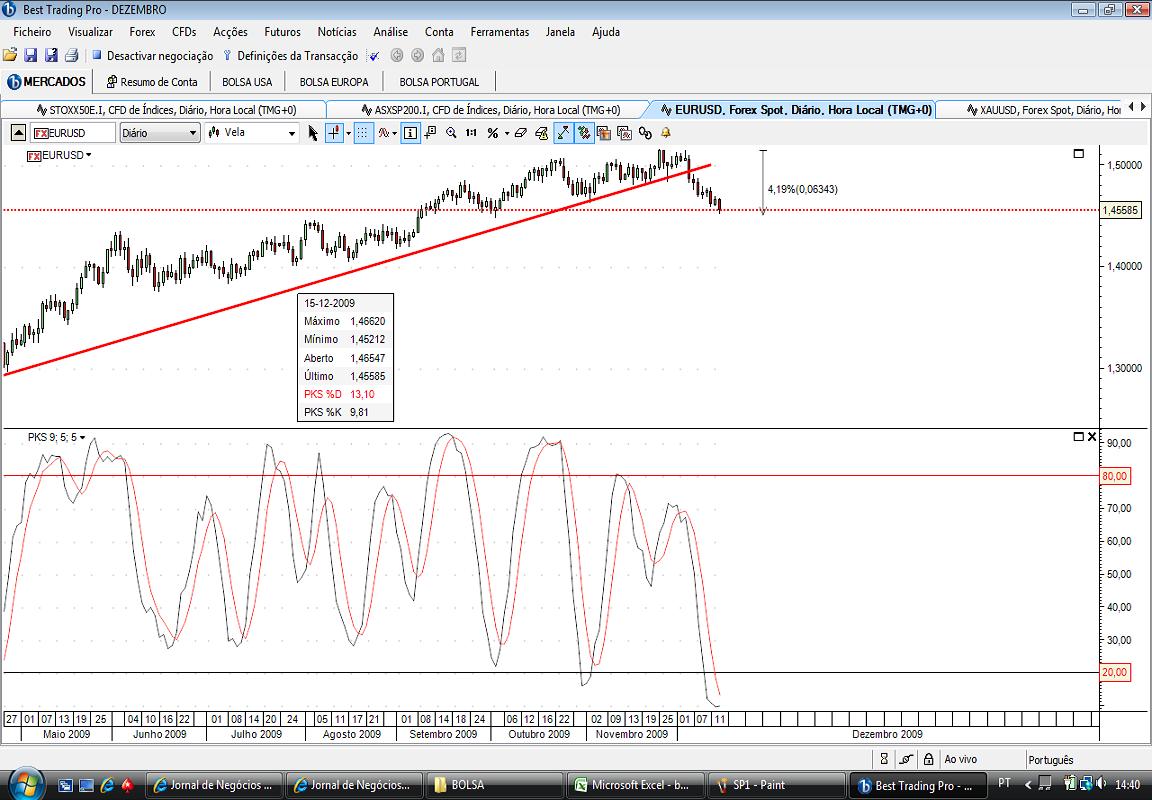
Task: Open the Diário timeframe dropdown
Action: [159, 133]
